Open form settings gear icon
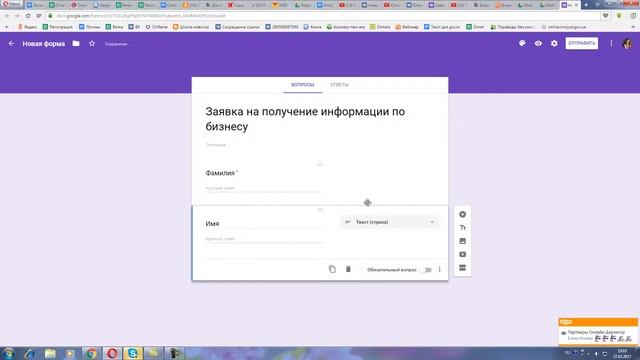This screenshot has width=640, height=360. click(554, 43)
